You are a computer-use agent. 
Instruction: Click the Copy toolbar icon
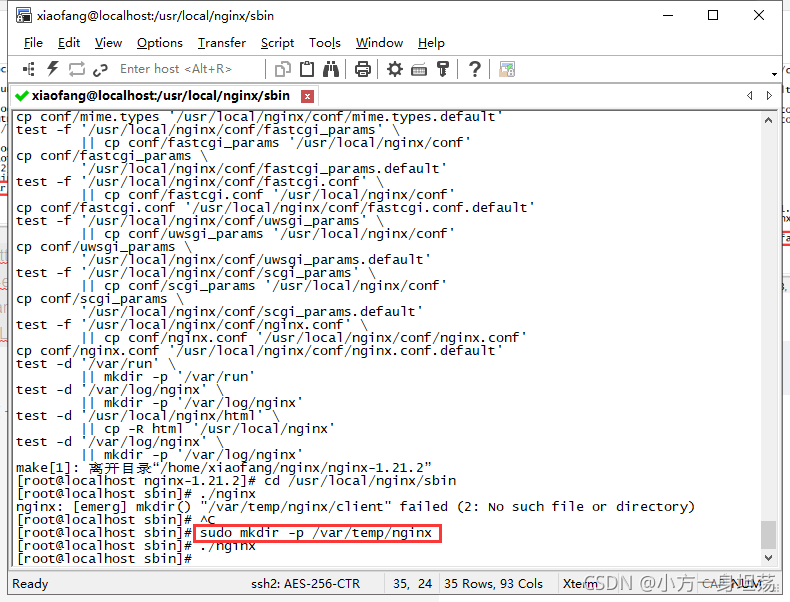coord(283,69)
